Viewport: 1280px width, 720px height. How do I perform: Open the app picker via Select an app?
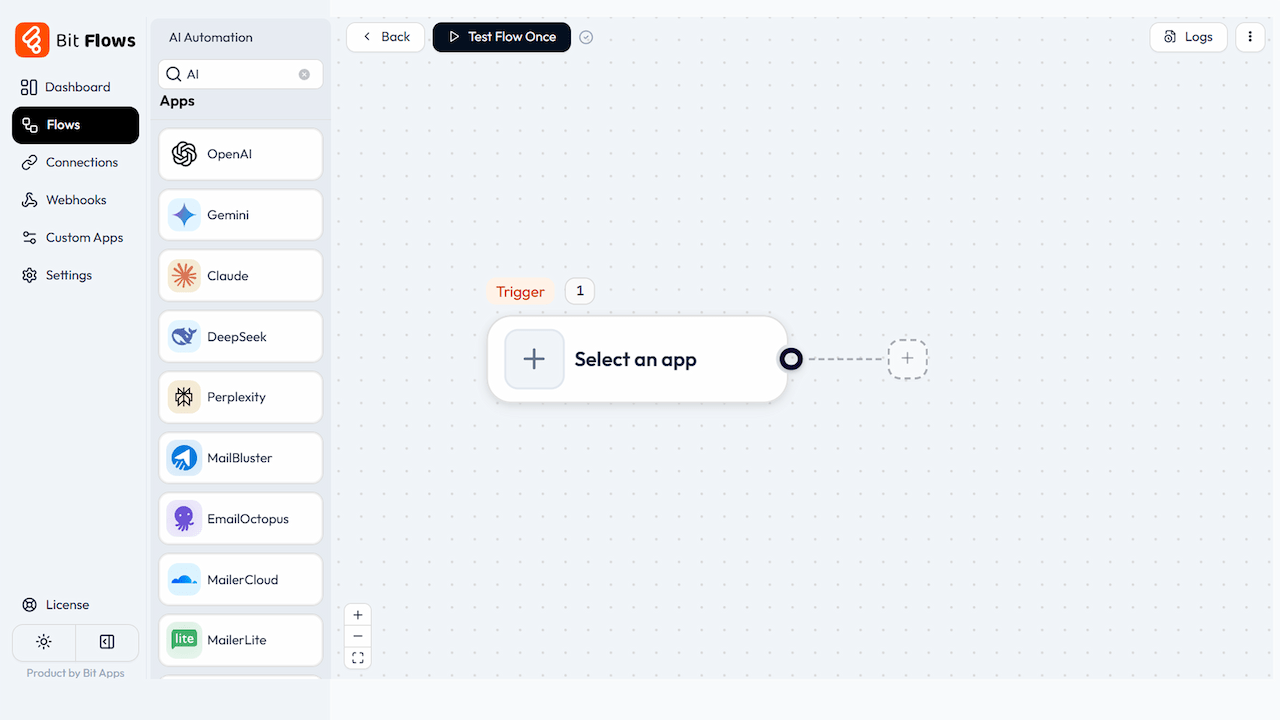point(636,359)
